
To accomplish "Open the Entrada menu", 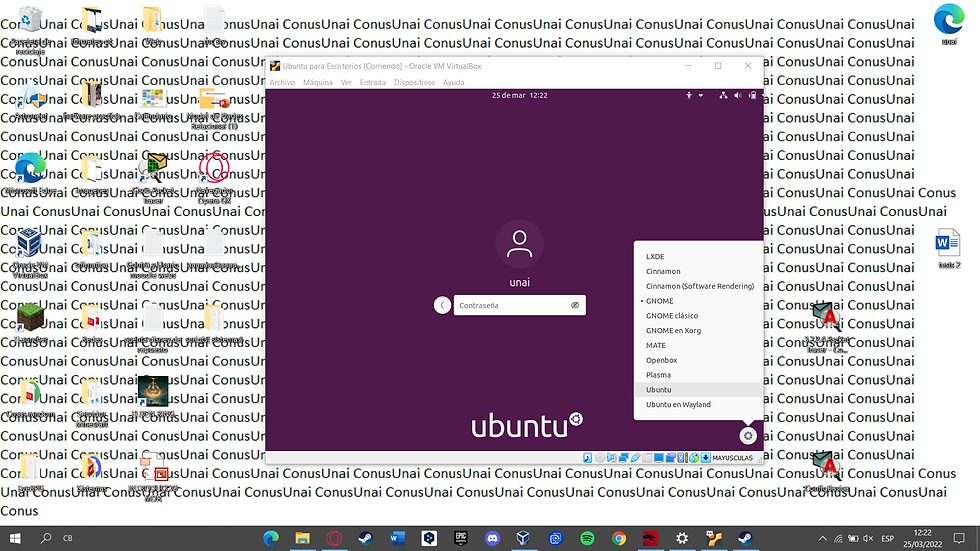I will 372,82.
